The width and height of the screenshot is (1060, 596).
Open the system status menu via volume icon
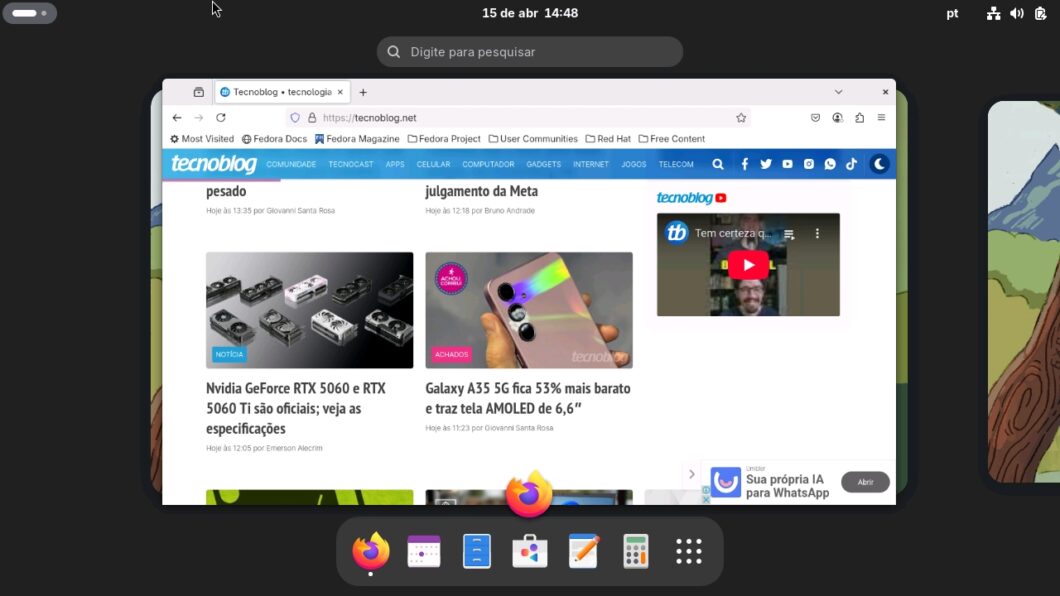coord(1017,14)
